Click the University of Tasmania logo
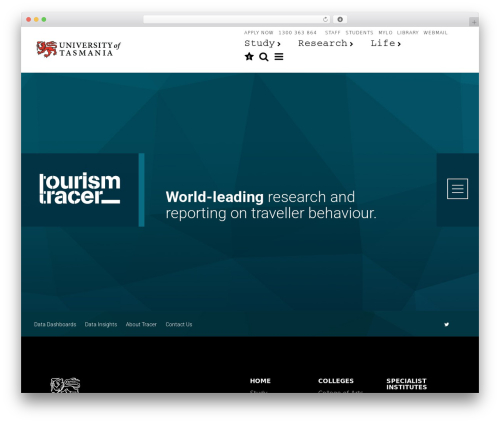This screenshot has height=423, width=500. pos(79,49)
